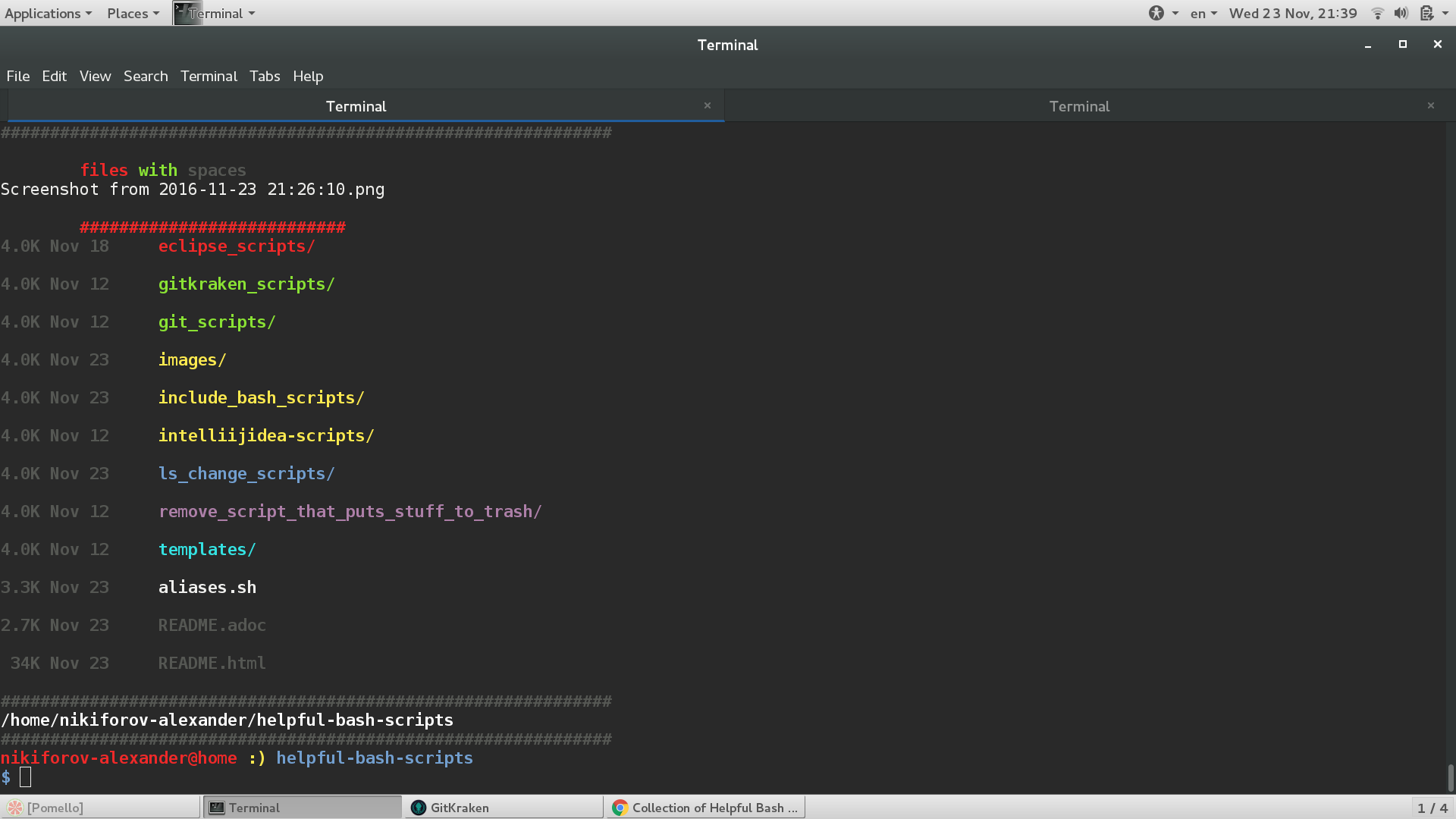Click the terminal vertical scrollbar
The height and width of the screenshot is (819, 1456).
click(x=1450, y=777)
